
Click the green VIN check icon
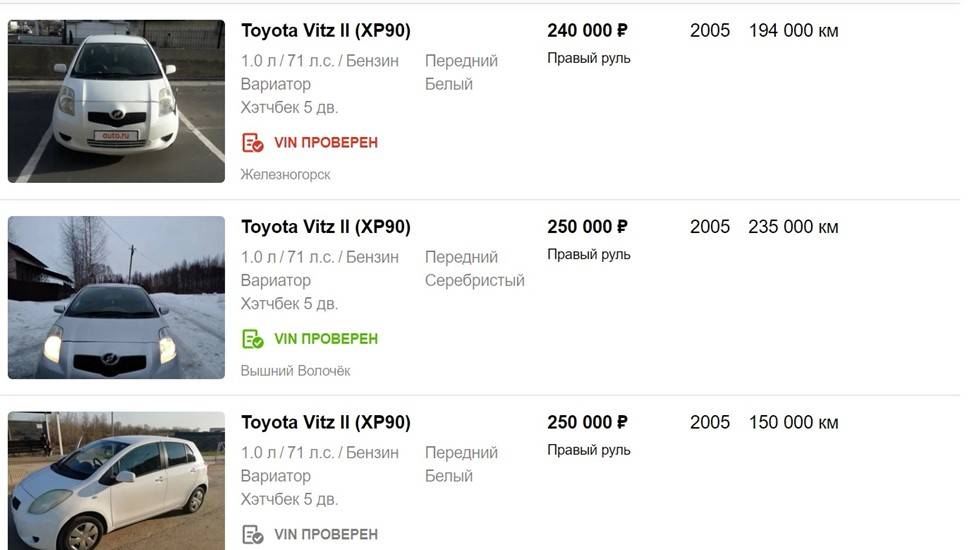tap(253, 339)
